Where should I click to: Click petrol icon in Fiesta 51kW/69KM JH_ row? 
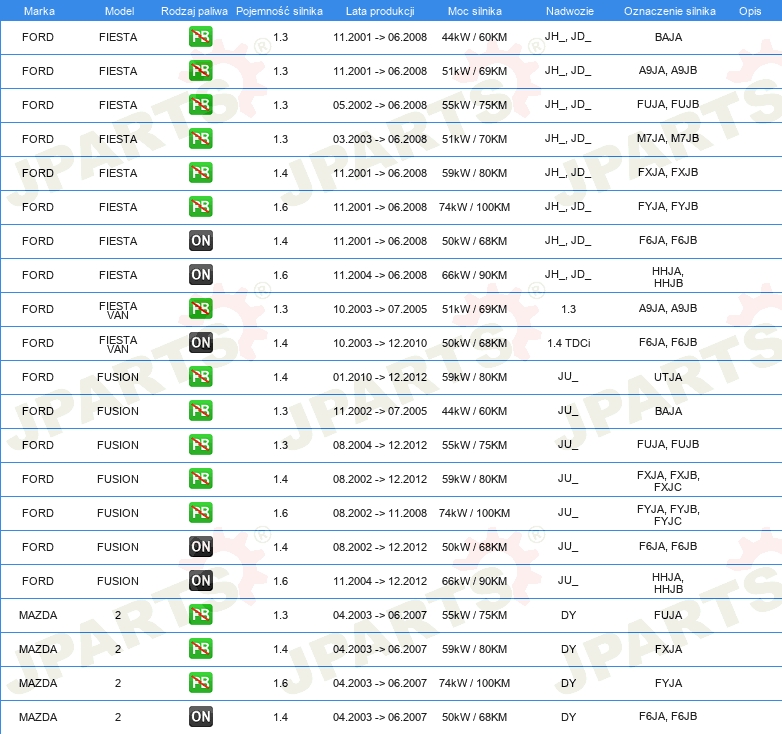point(200,71)
